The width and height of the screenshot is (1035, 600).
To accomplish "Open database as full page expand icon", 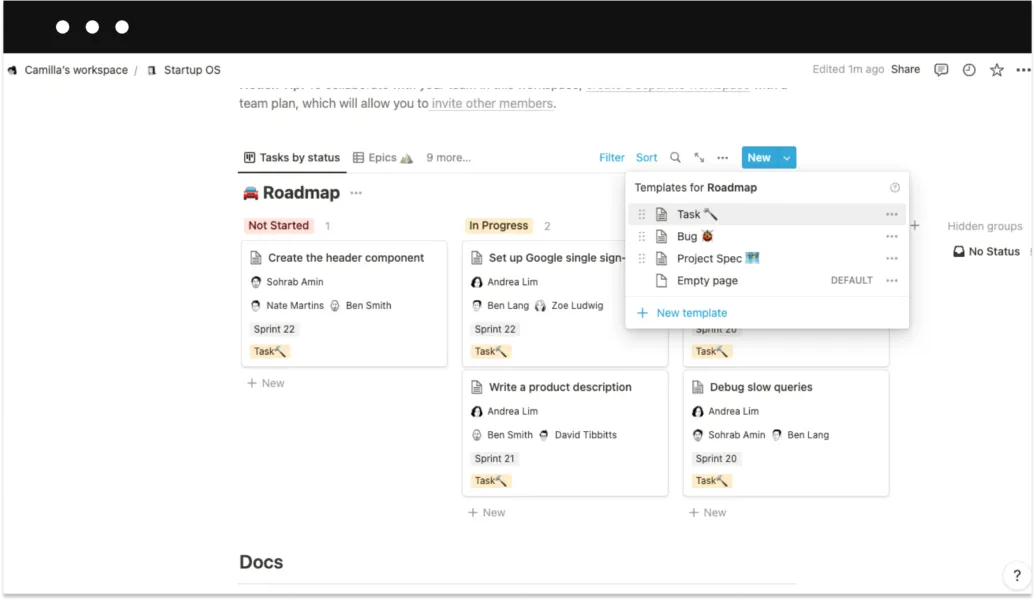I will point(699,158).
